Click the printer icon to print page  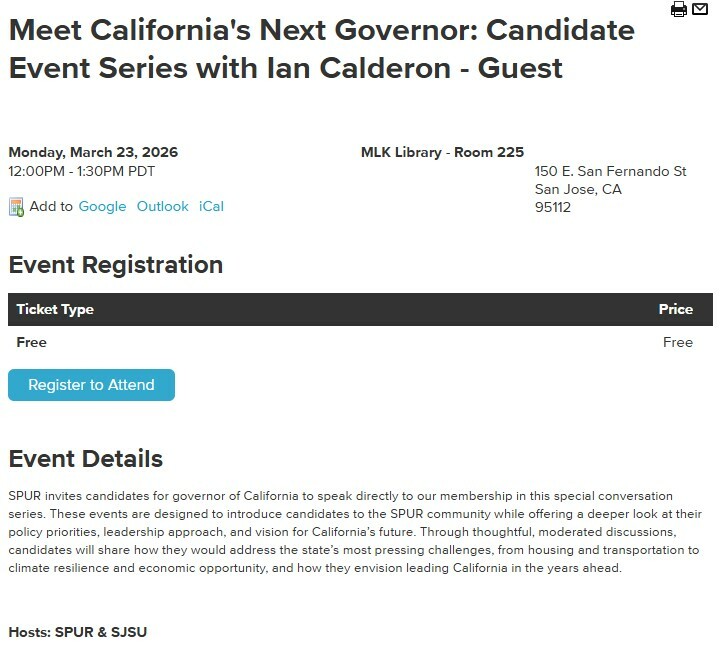tap(679, 9)
